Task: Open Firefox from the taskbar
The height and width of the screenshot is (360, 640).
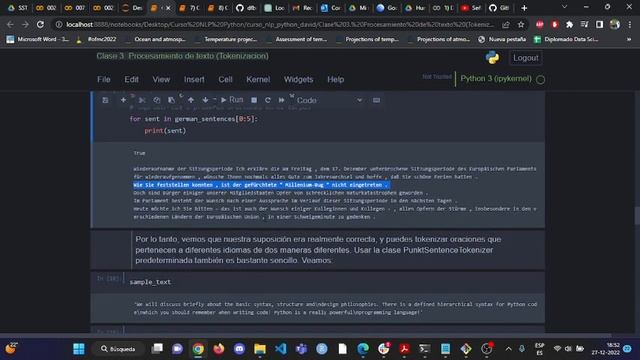Action: pyautogui.click(x=219, y=349)
